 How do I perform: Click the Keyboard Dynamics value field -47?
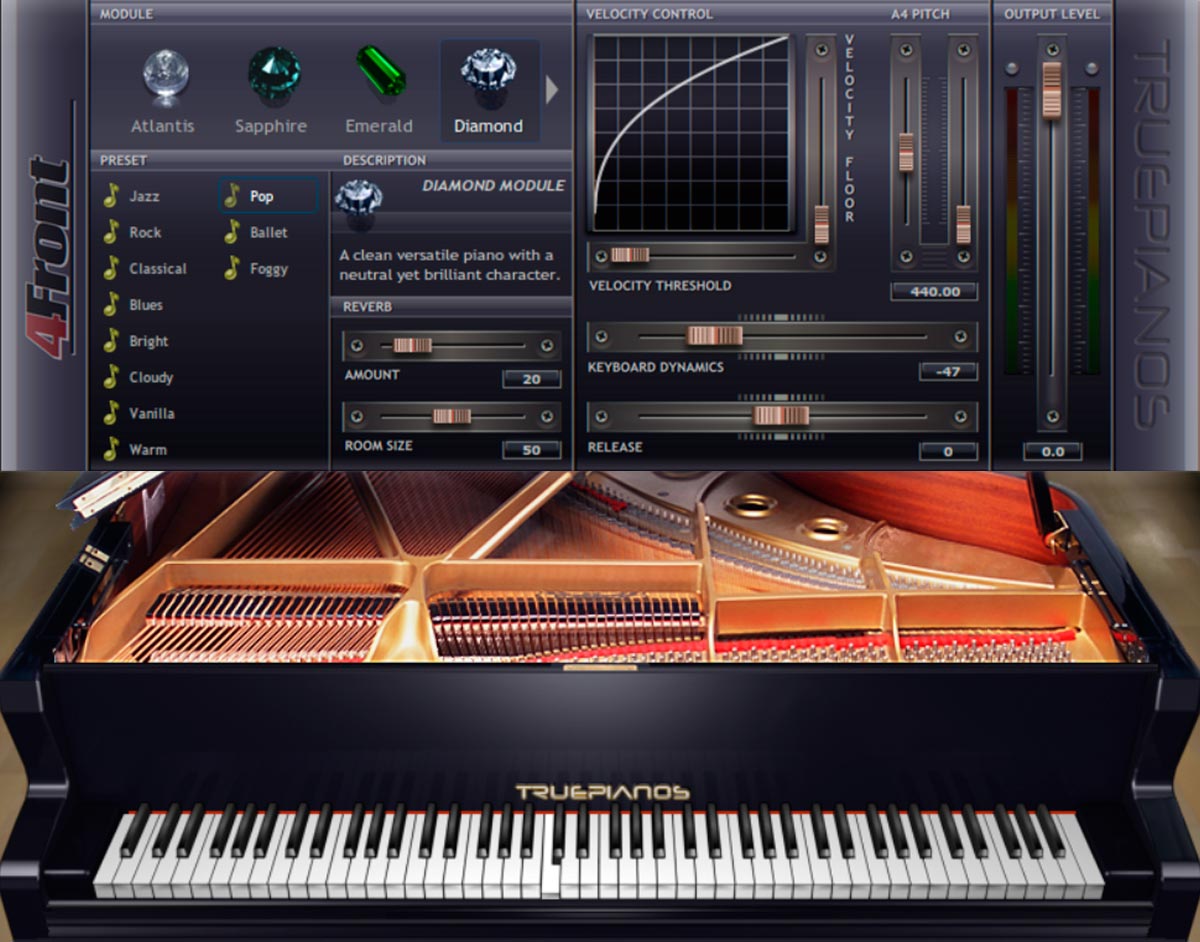948,372
